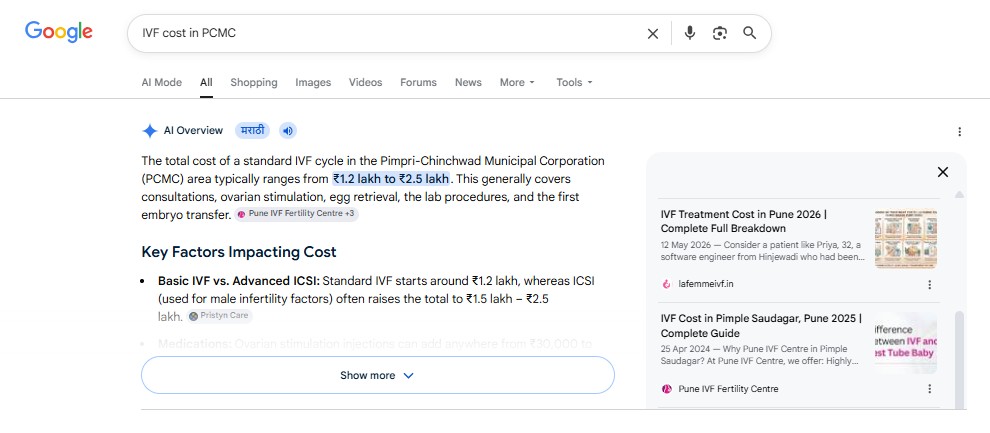The height and width of the screenshot is (433, 990).
Task: Expand the Tools dropdown
Action: pyautogui.click(x=574, y=82)
